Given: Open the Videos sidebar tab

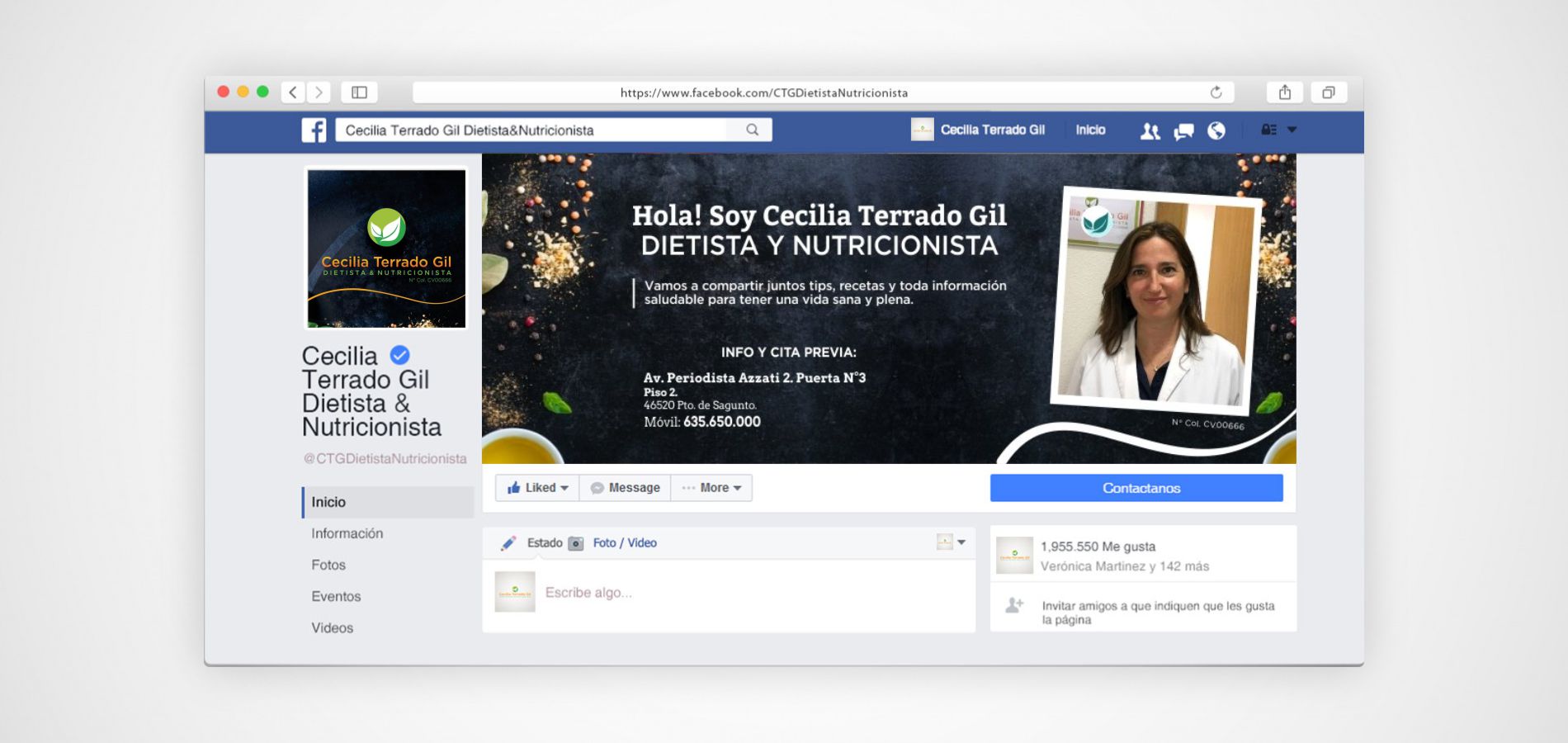Looking at the screenshot, I should pos(332,627).
